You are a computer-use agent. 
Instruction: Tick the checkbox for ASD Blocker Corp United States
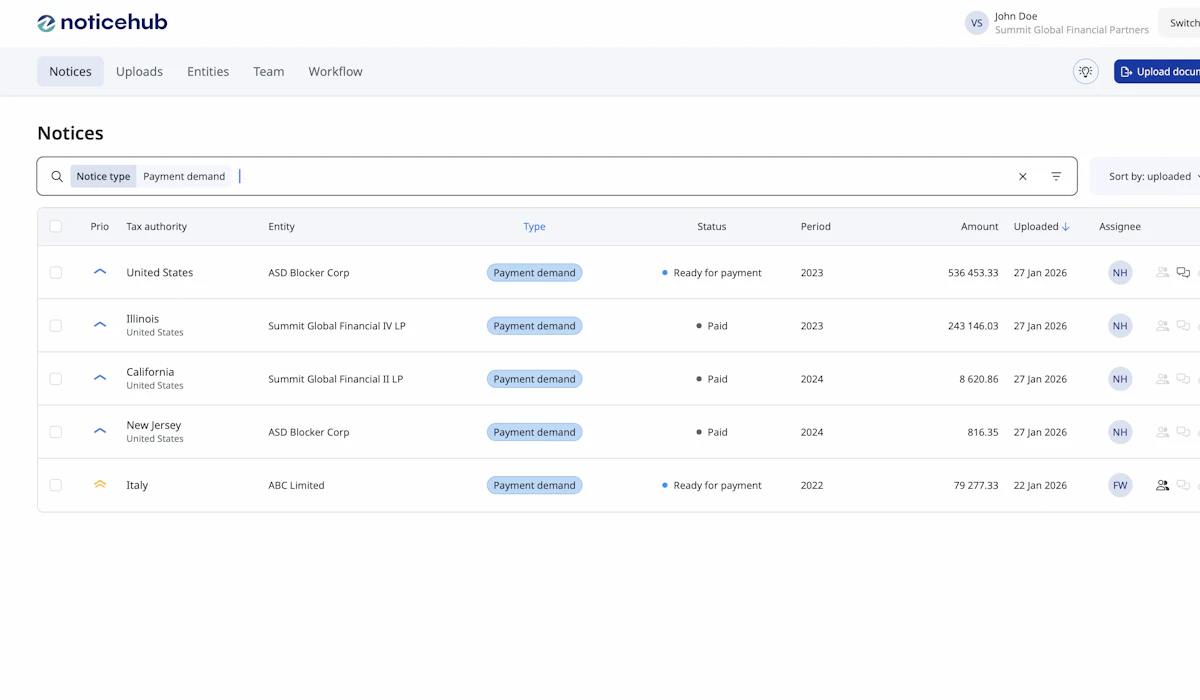point(56,273)
